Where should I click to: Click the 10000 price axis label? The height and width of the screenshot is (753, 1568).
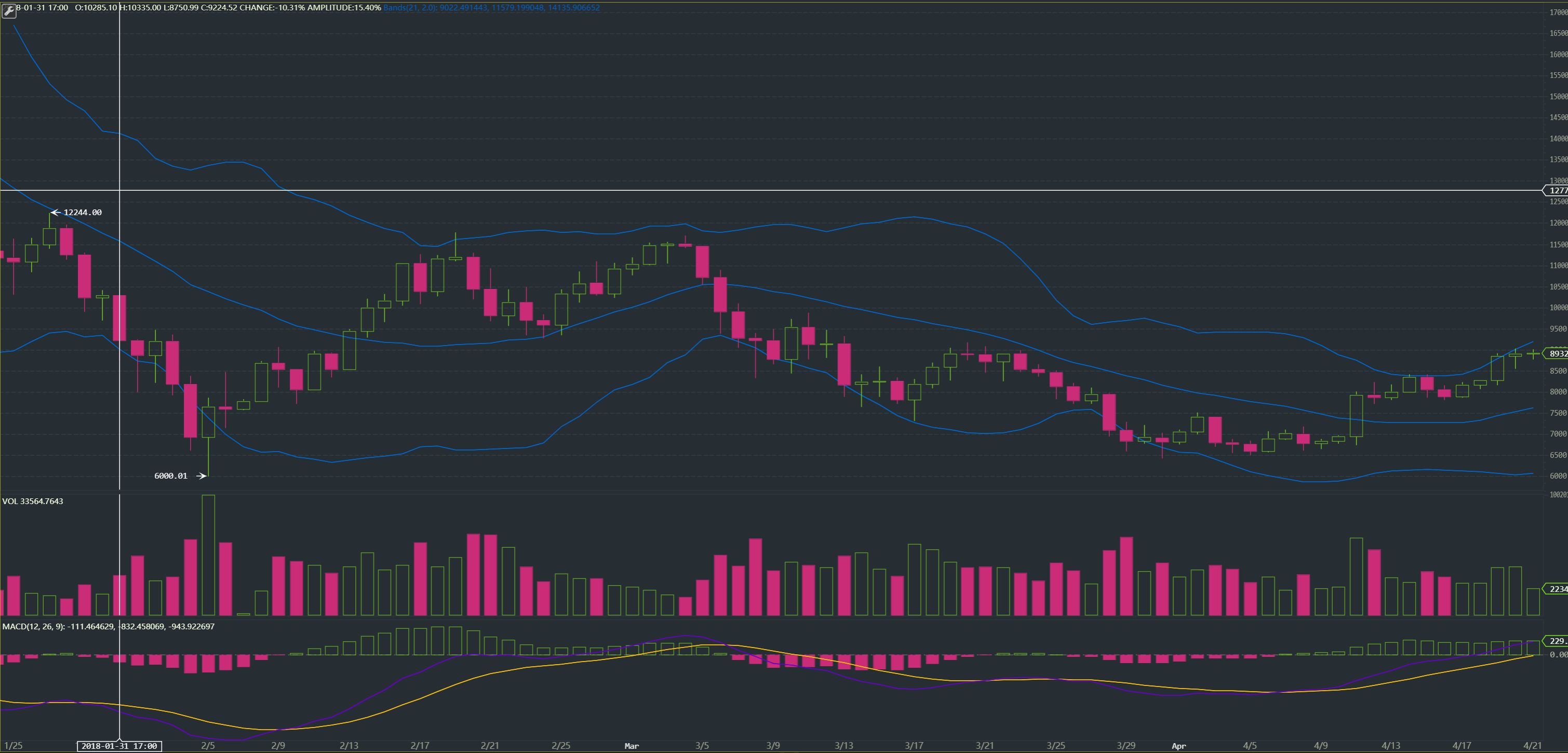point(1559,307)
